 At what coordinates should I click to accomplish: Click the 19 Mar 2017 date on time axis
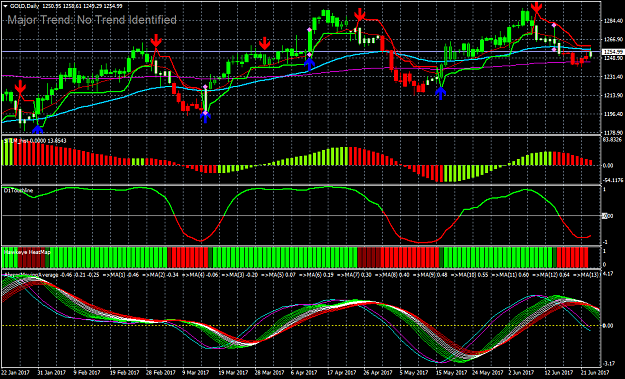tap(234, 373)
